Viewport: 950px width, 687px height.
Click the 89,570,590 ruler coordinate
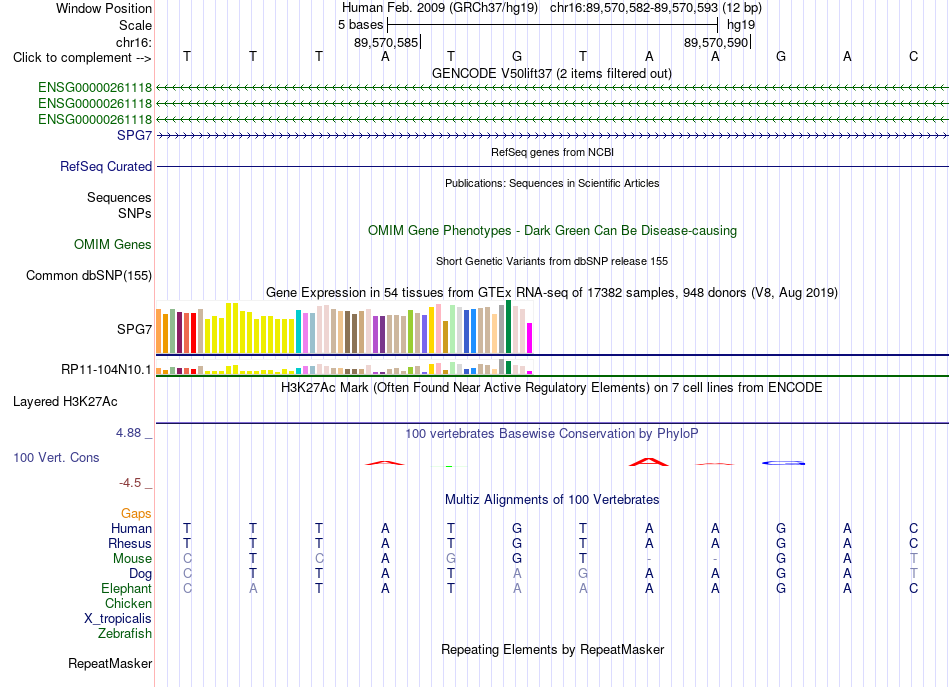tap(716, 42)
